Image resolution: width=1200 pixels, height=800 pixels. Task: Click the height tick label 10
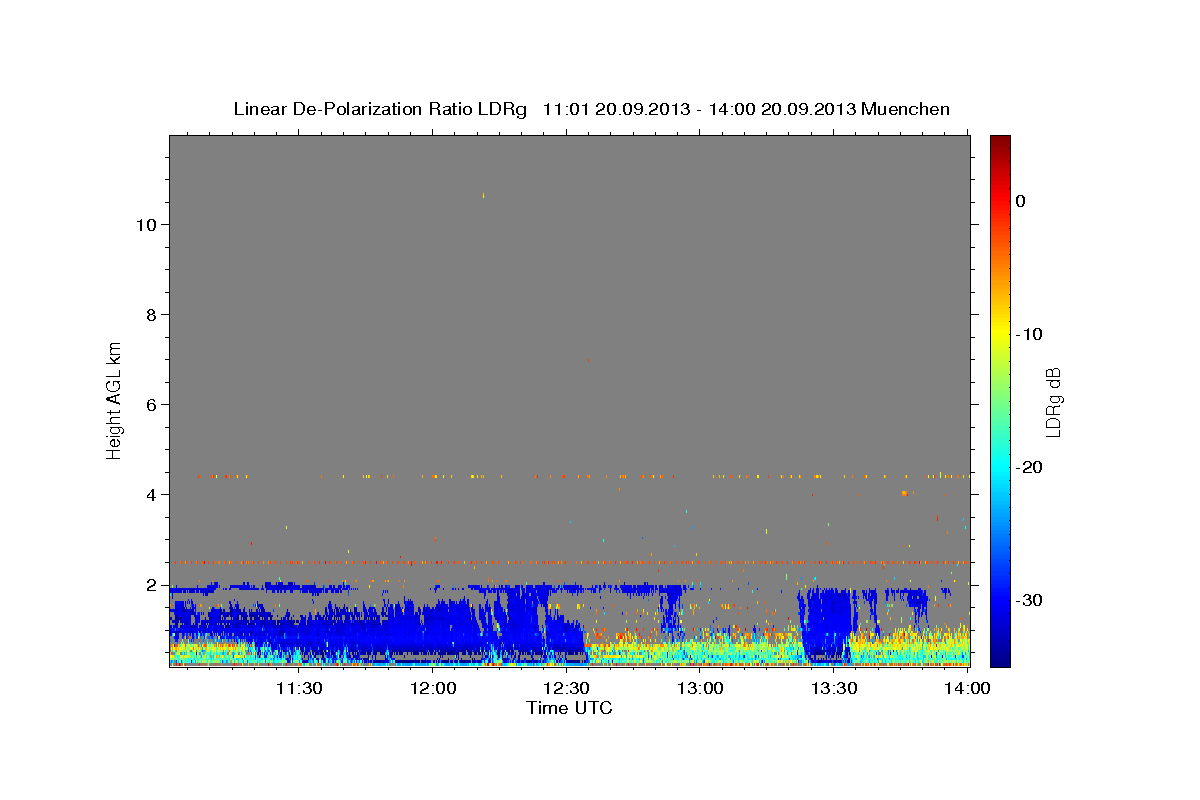point(146,225)
